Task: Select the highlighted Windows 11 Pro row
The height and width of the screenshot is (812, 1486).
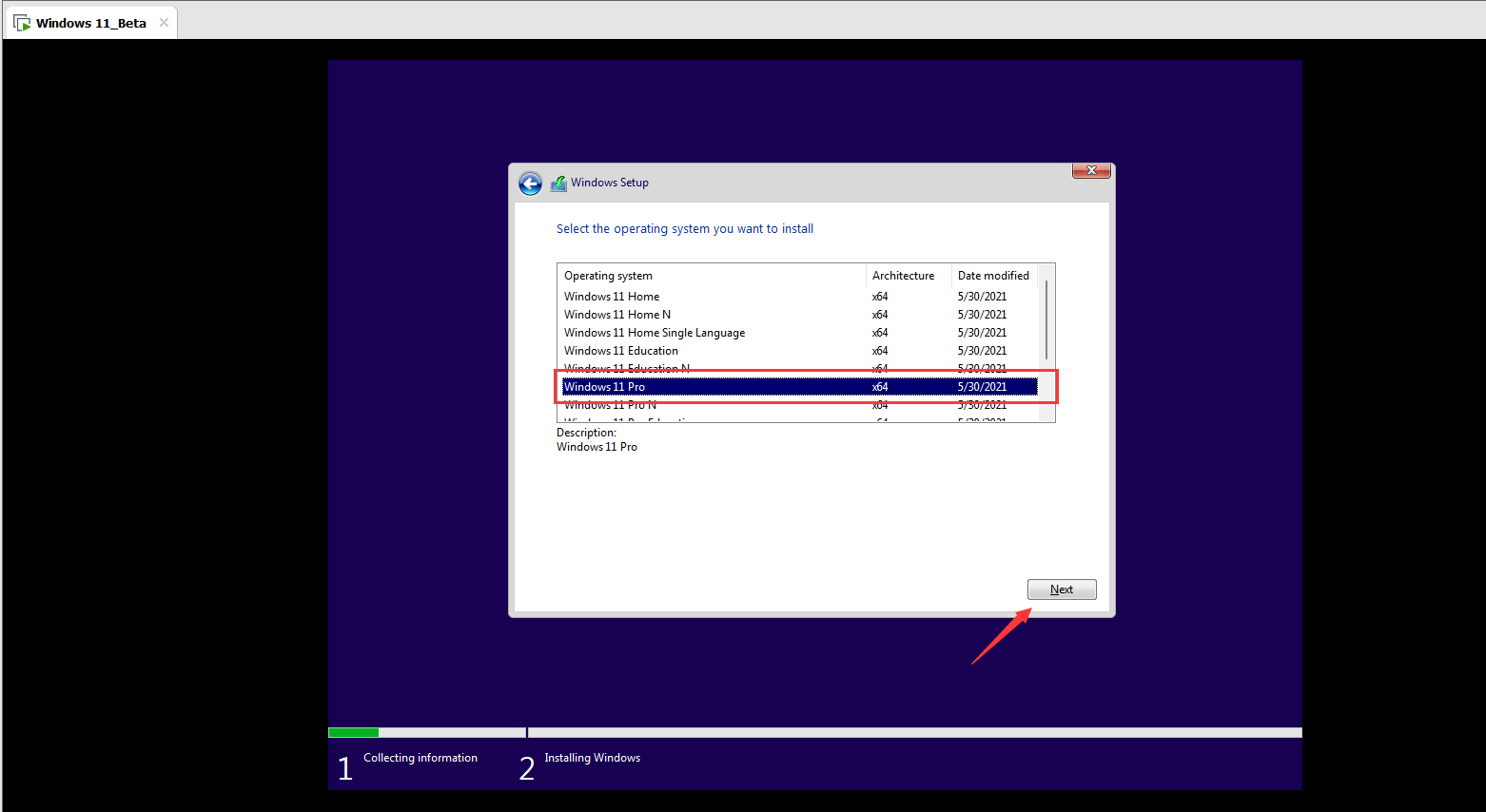Action: [x=799, y=387]
